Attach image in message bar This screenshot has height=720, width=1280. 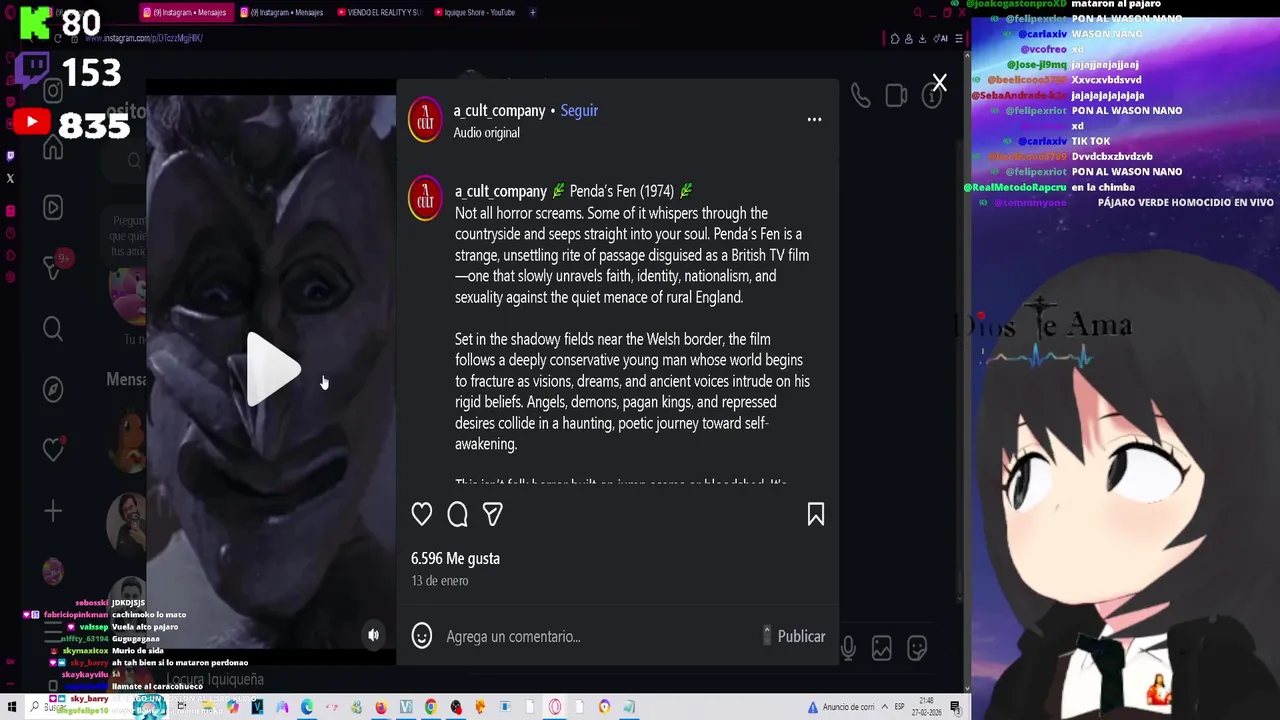(x=881, y=648)
